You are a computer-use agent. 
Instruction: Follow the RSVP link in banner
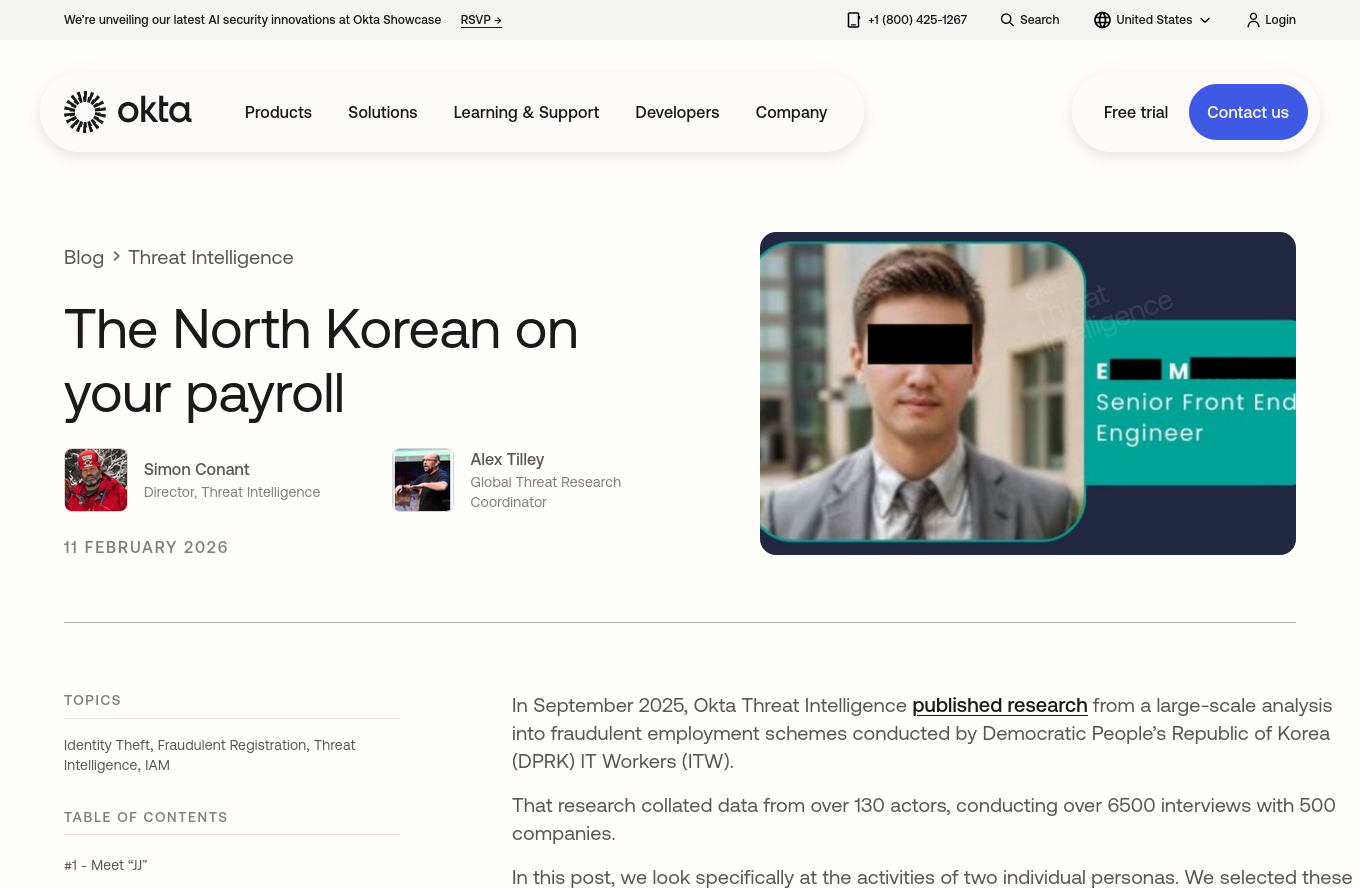coord(481,20)
